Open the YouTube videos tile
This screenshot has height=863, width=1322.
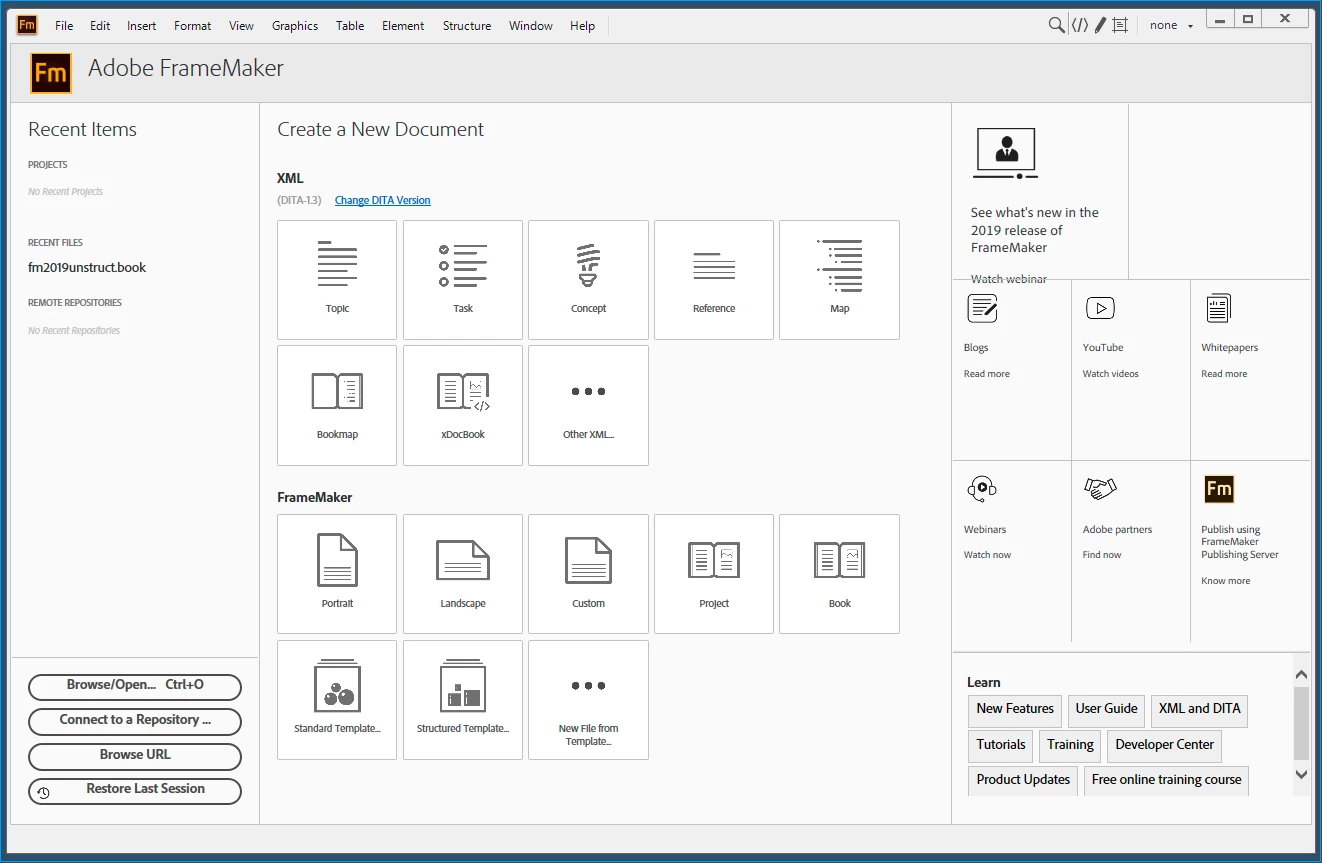1130,369
